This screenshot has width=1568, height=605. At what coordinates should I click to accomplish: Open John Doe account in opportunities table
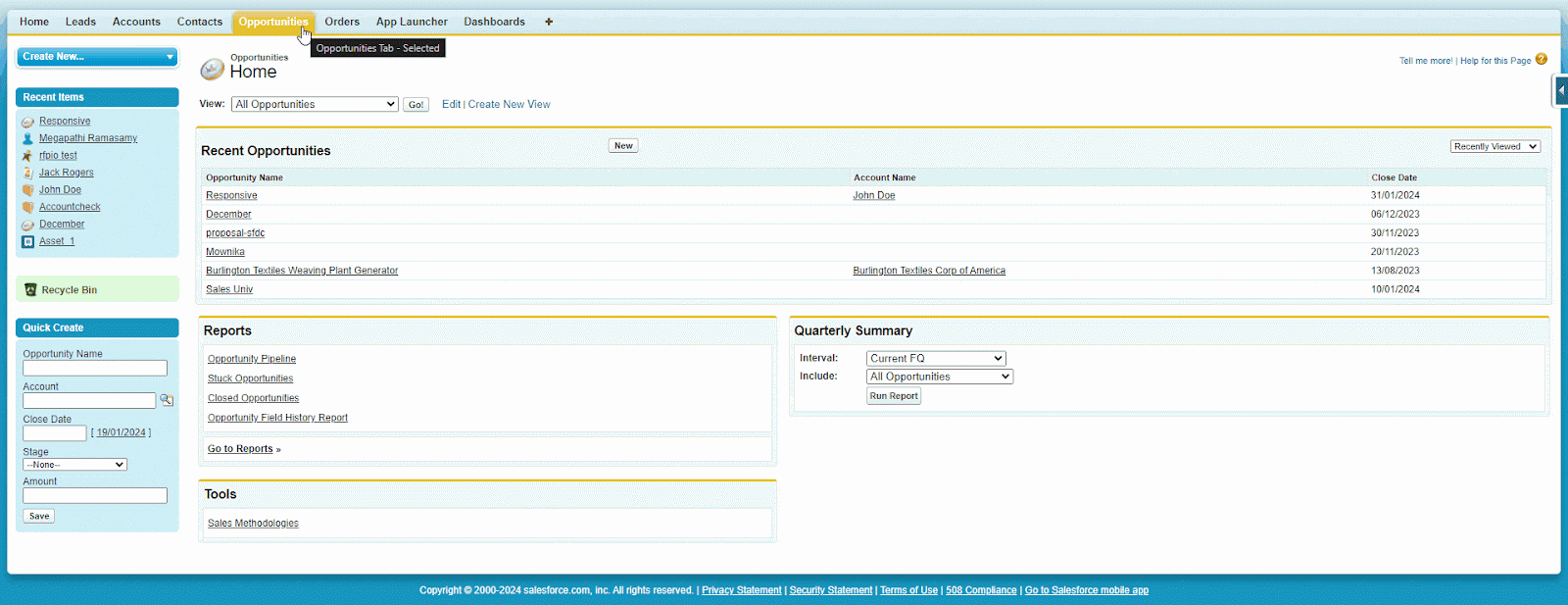[x=874, y=195]
